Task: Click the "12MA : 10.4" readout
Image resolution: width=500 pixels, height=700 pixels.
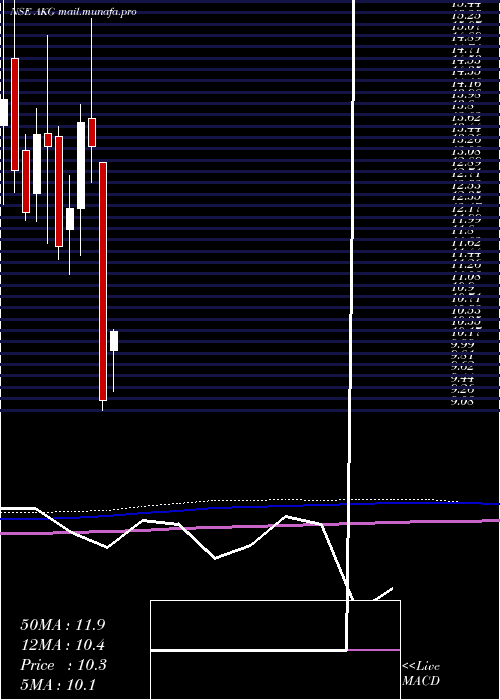Action: coord(63,645)
